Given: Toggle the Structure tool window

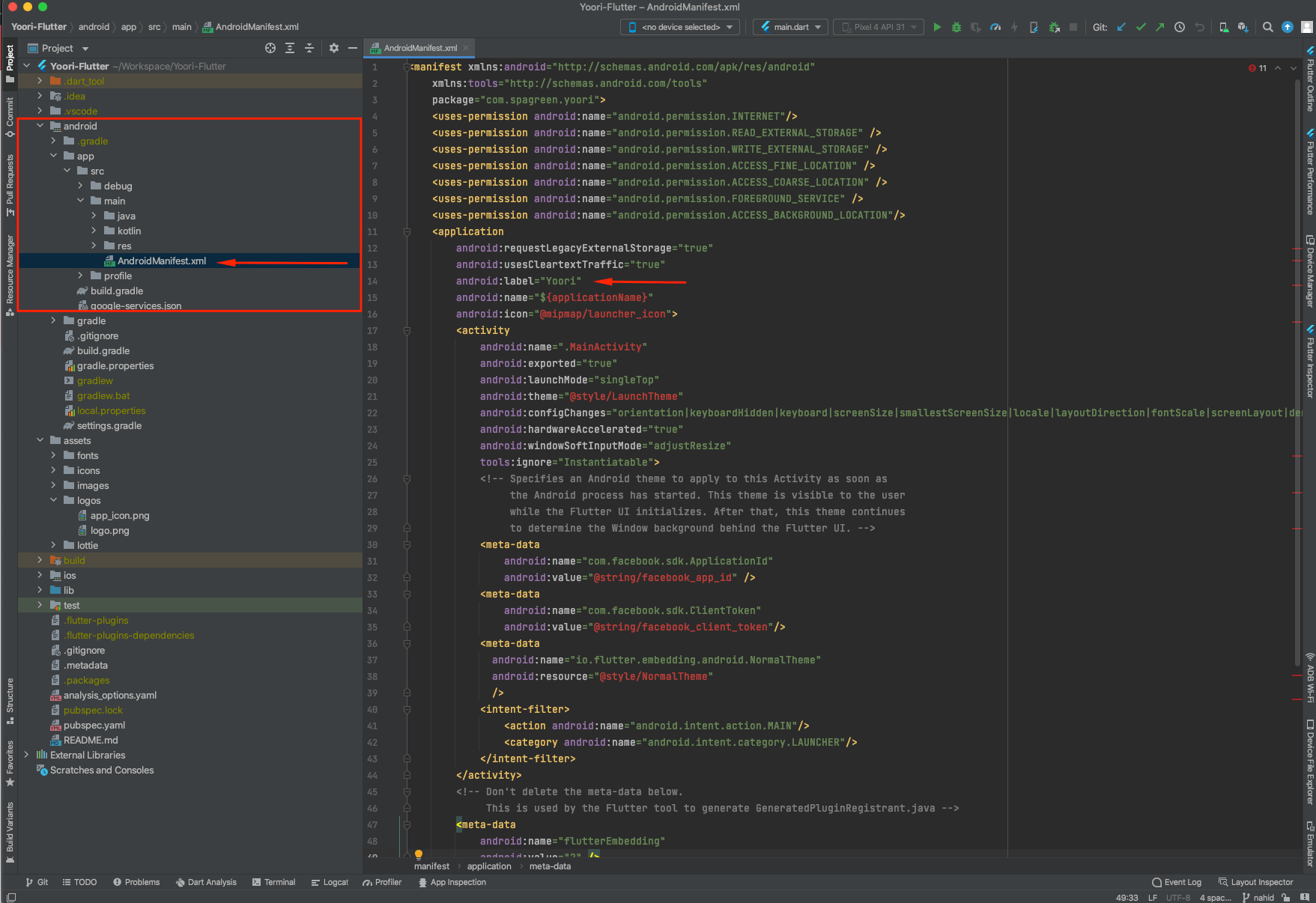Looking at the screenshot, I should 10,702.
